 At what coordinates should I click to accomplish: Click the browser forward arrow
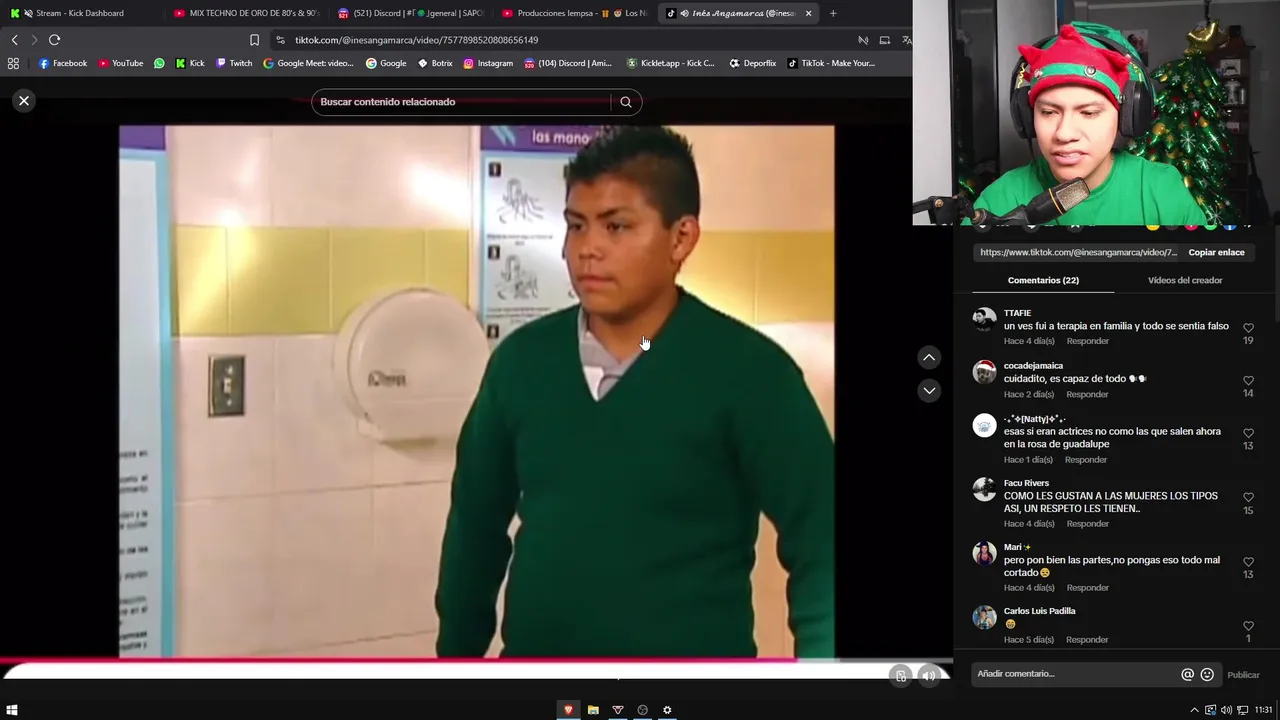click(x=34, y=40)
